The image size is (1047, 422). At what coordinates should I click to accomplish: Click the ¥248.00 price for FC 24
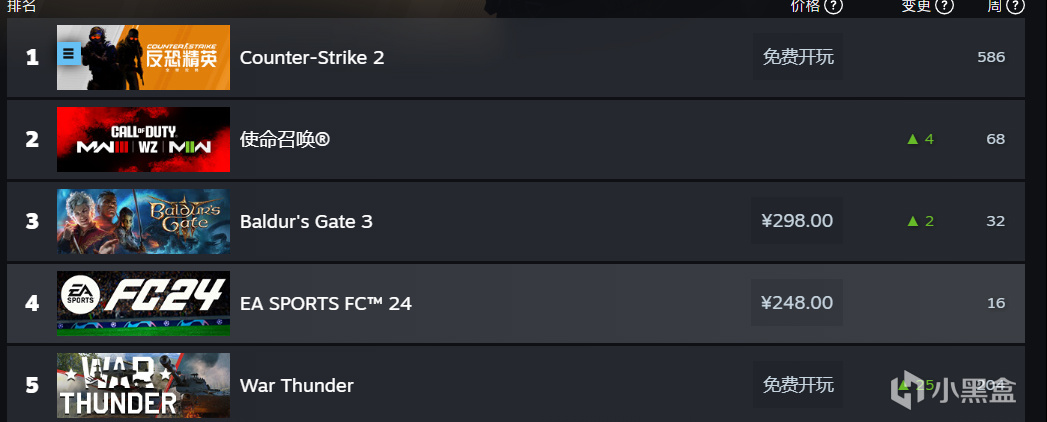point(797,303)
